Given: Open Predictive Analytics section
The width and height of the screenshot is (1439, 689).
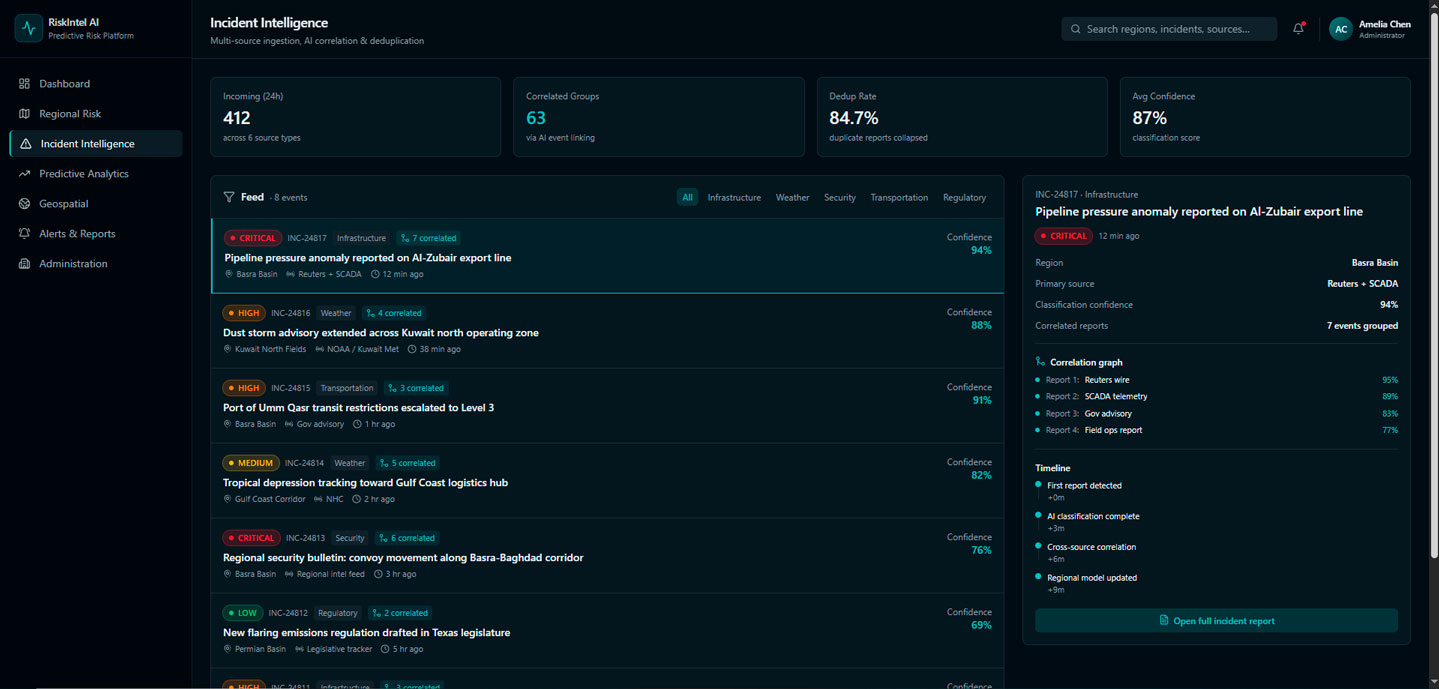Looking at the screenshot, I should (96, 174).
